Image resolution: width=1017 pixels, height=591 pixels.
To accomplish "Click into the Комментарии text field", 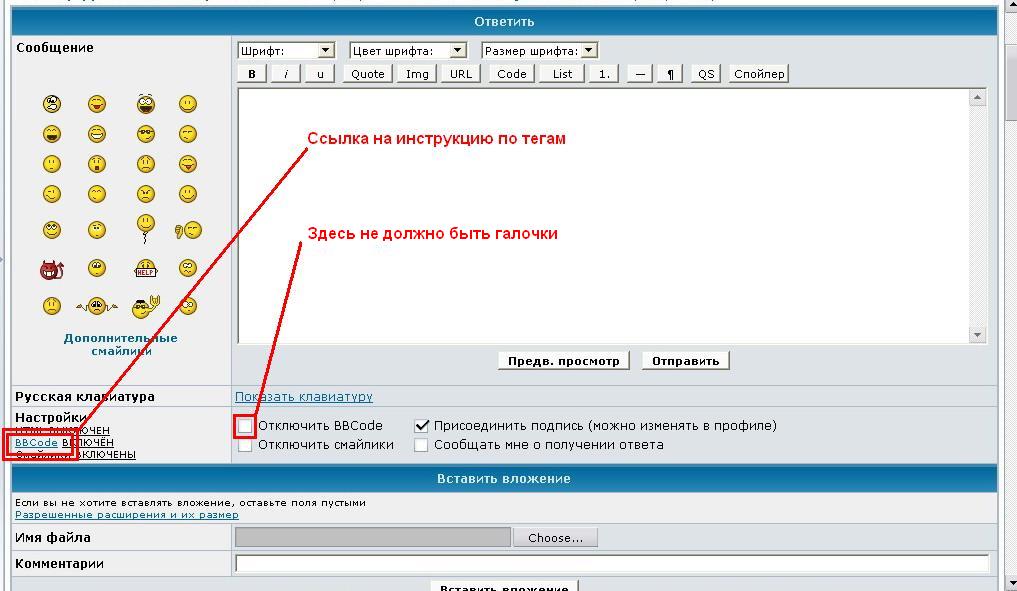I will coord(611,564).
